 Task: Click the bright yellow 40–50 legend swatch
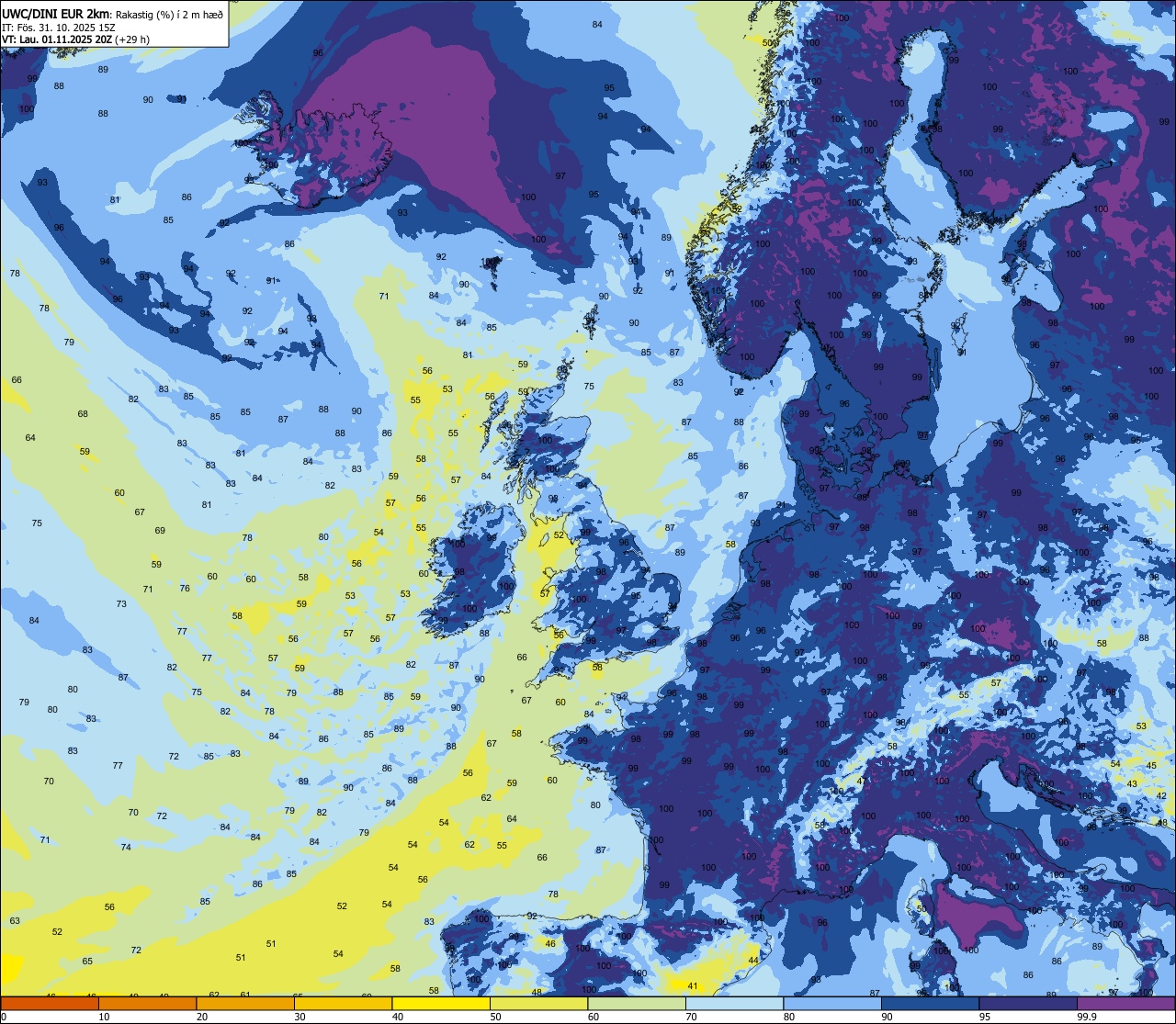click(x=441, y=1004)
